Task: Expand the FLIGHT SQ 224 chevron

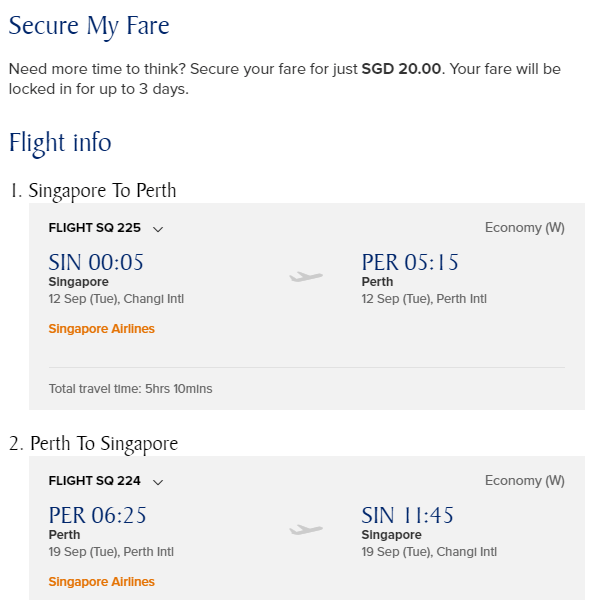Action: pos(158,482)
